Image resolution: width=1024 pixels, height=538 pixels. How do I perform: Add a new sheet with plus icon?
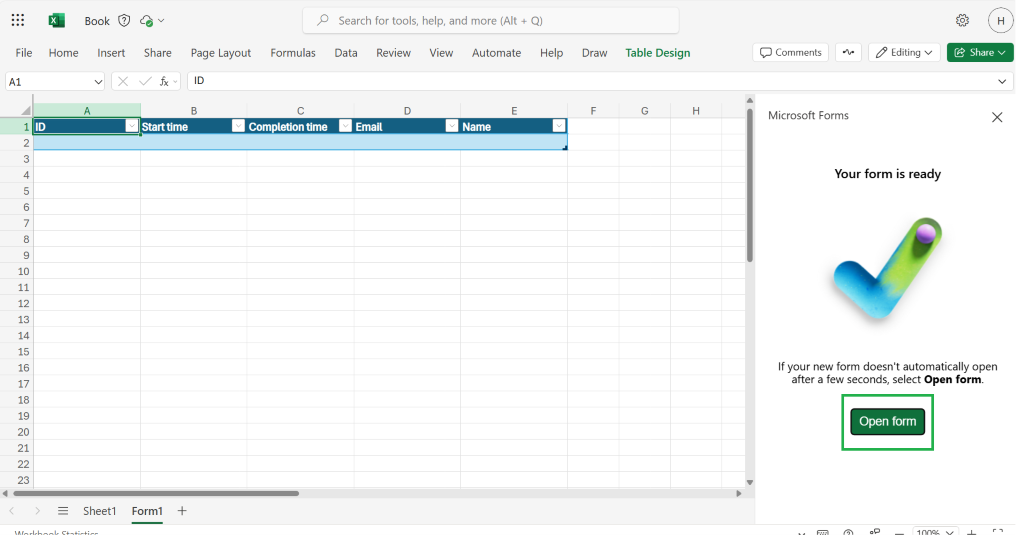(x=182, y=511)
